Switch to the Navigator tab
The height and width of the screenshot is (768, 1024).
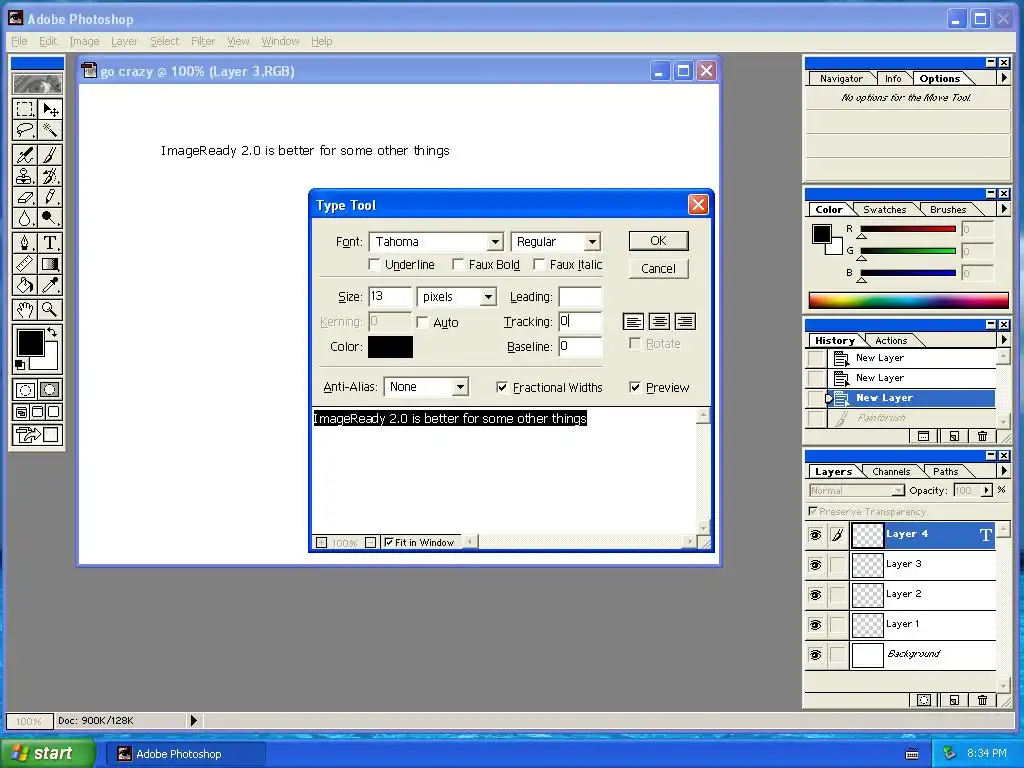click(841, 78)
